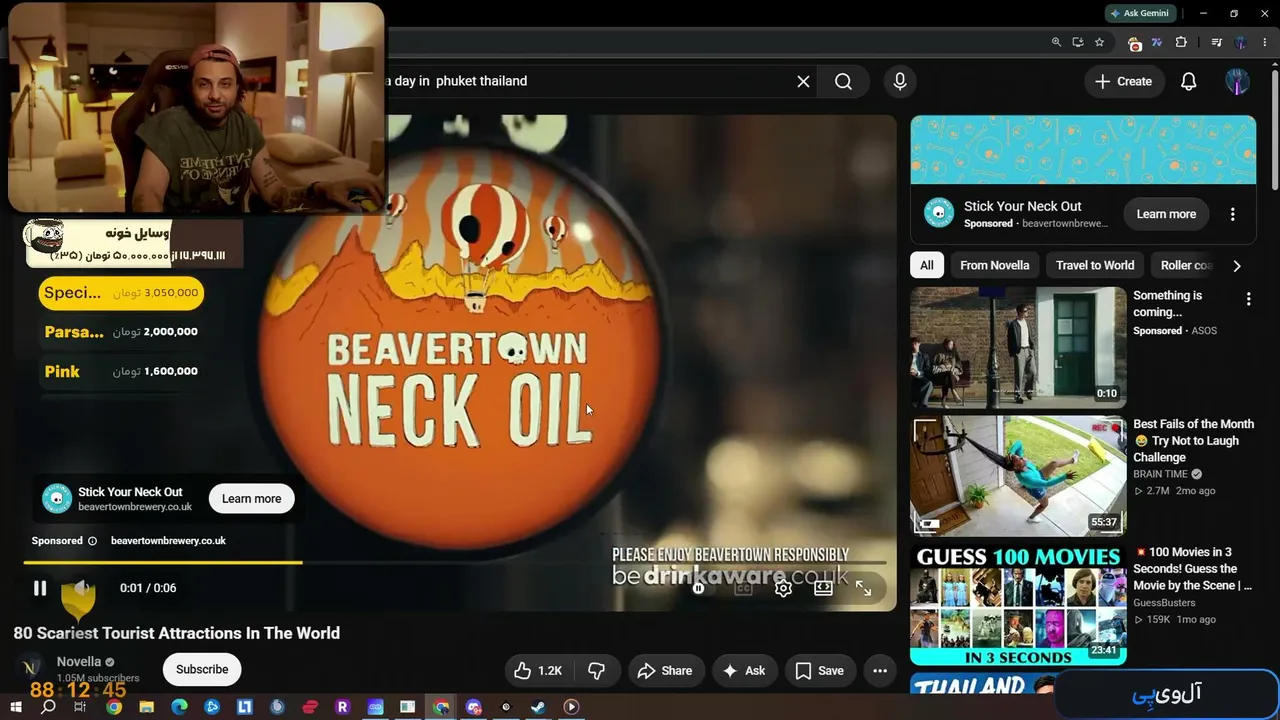Show more filter chips with right arrow
1280x720 pixels.
(x=1237, y=265)
